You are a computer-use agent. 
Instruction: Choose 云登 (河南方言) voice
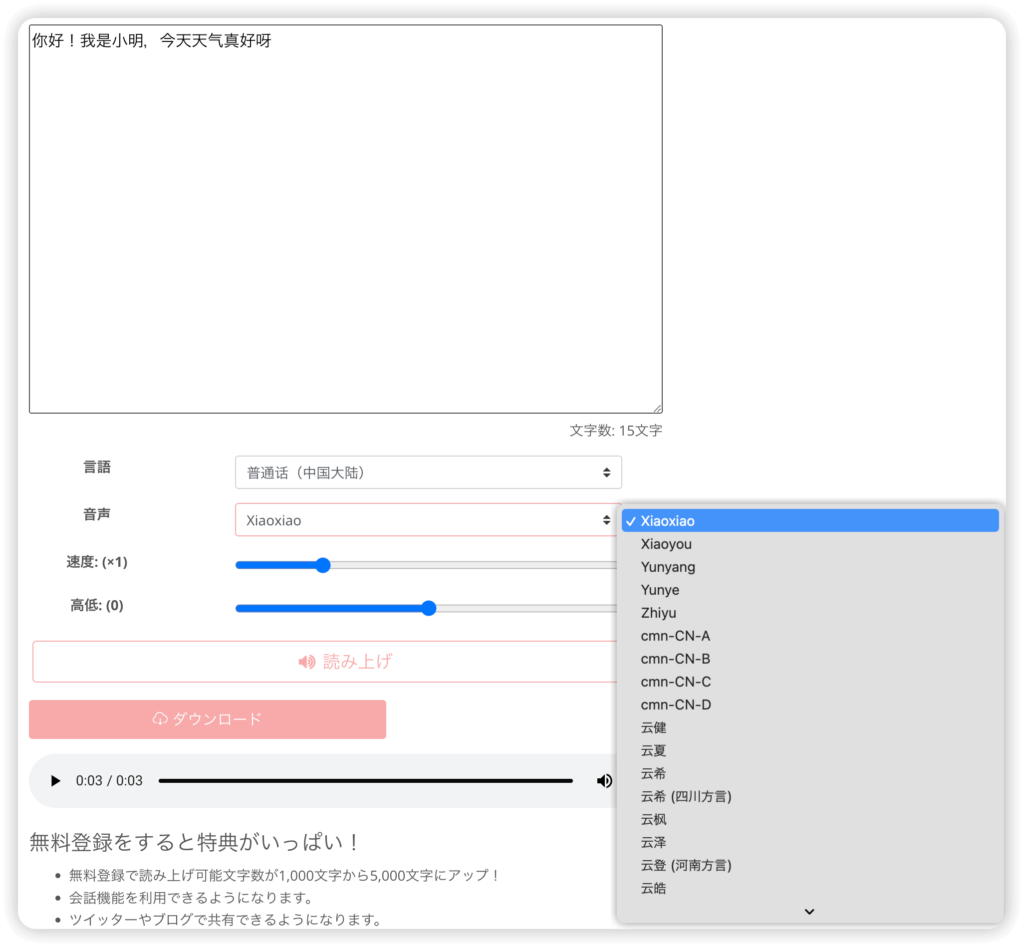tap(685, 865)
